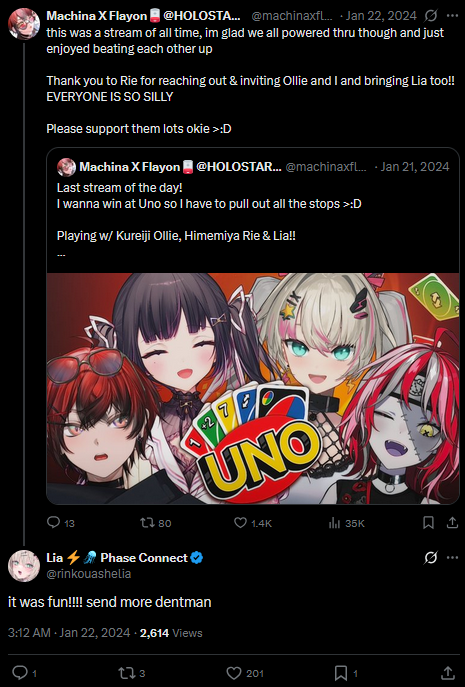Like Machina's tweet with 1.4K likes
This screenshot has height=687, width=465.
coord(240,522)
